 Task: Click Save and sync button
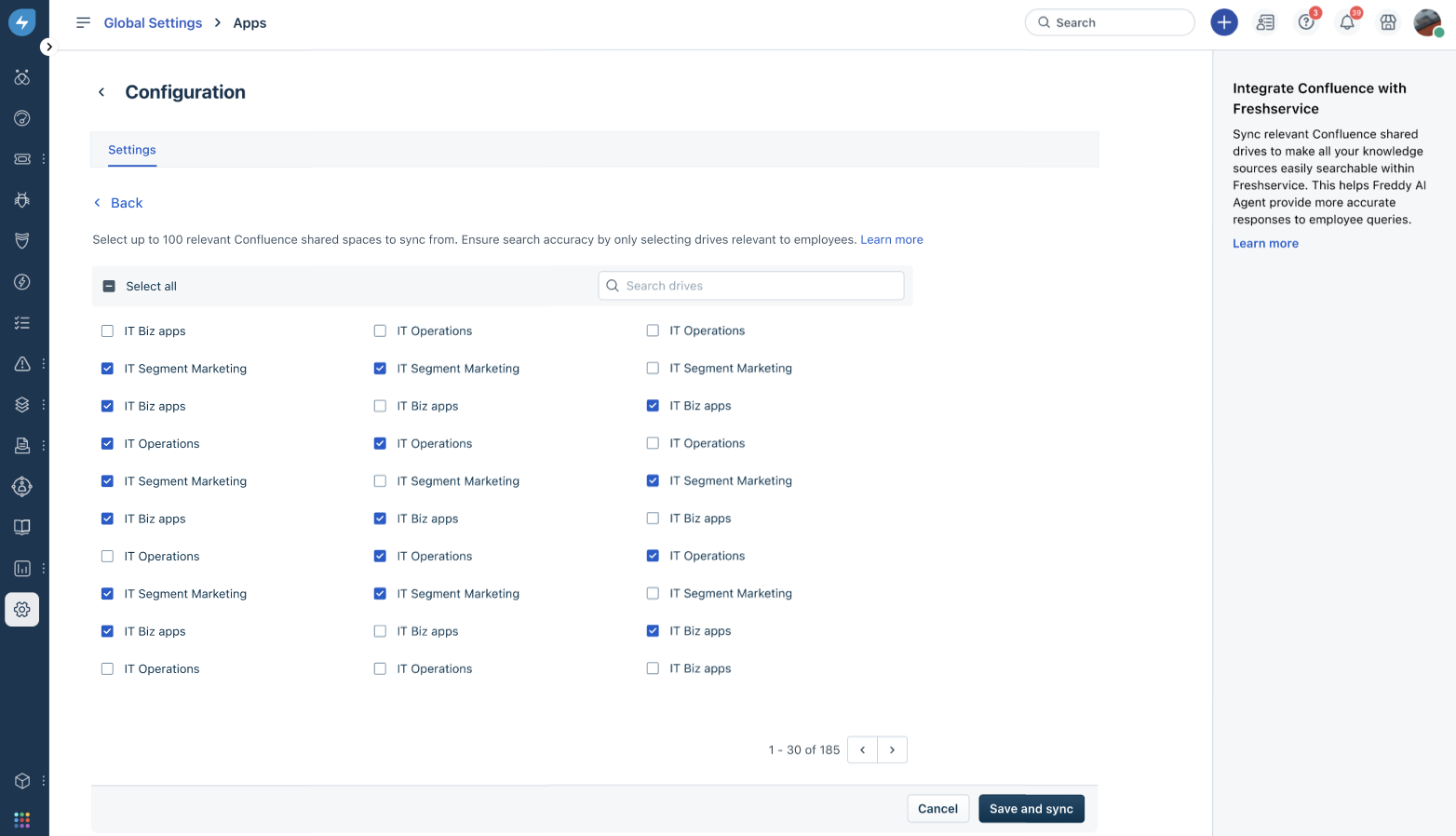(1031, 809)
